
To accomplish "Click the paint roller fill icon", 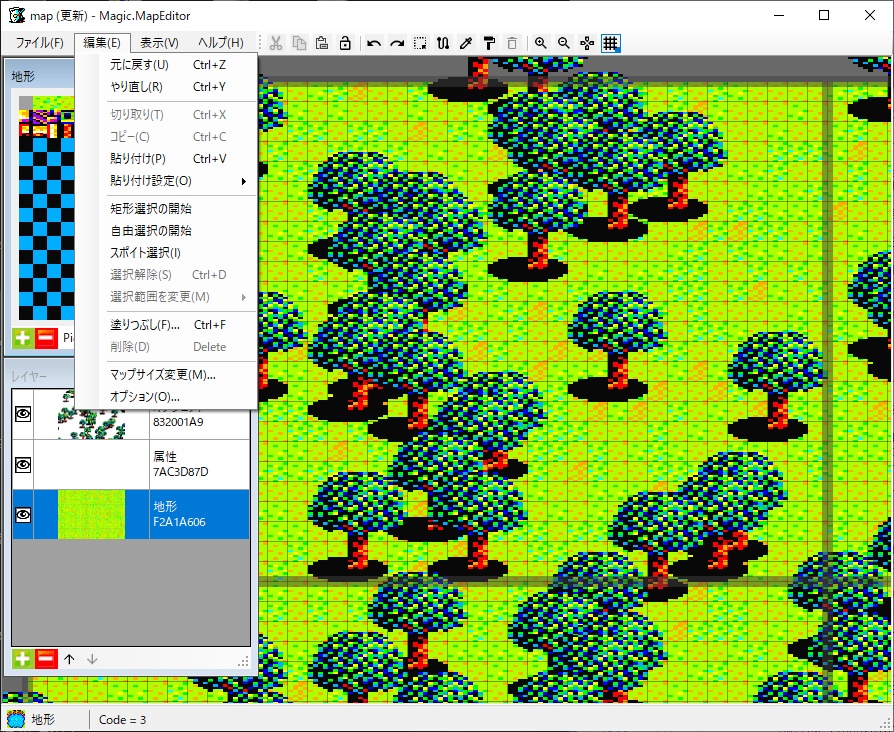I will coord(489,43).
